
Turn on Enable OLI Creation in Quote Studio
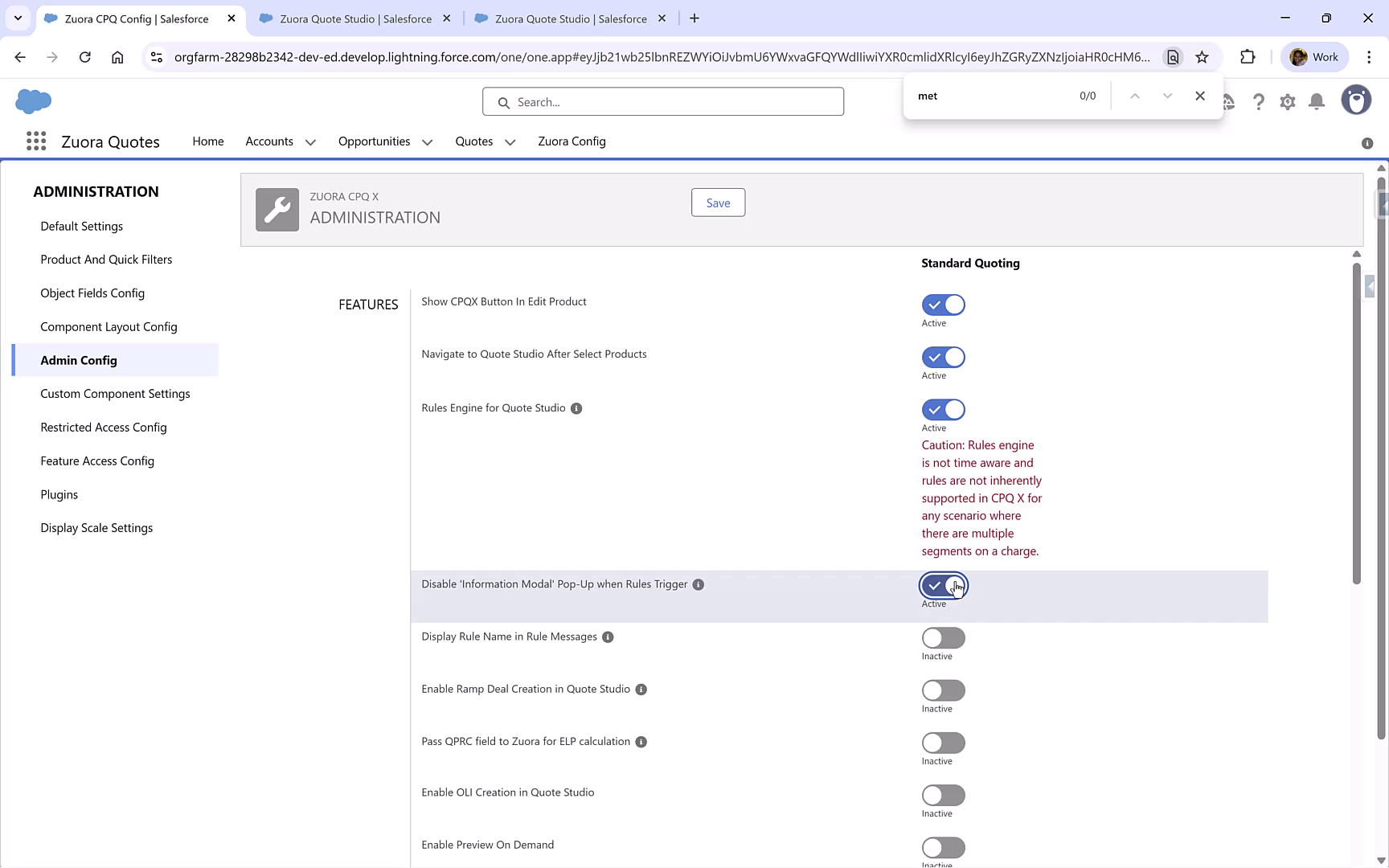pyautogui.click(x=942, y=794)
